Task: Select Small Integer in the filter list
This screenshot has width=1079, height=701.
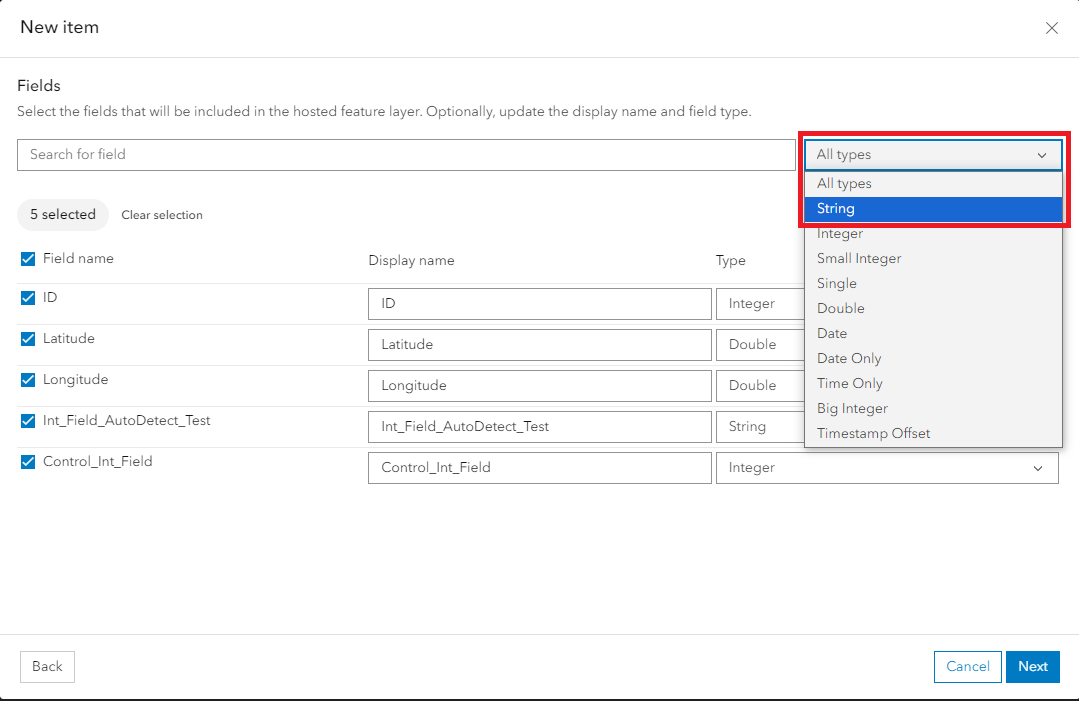Action: [x=859, y=259]
